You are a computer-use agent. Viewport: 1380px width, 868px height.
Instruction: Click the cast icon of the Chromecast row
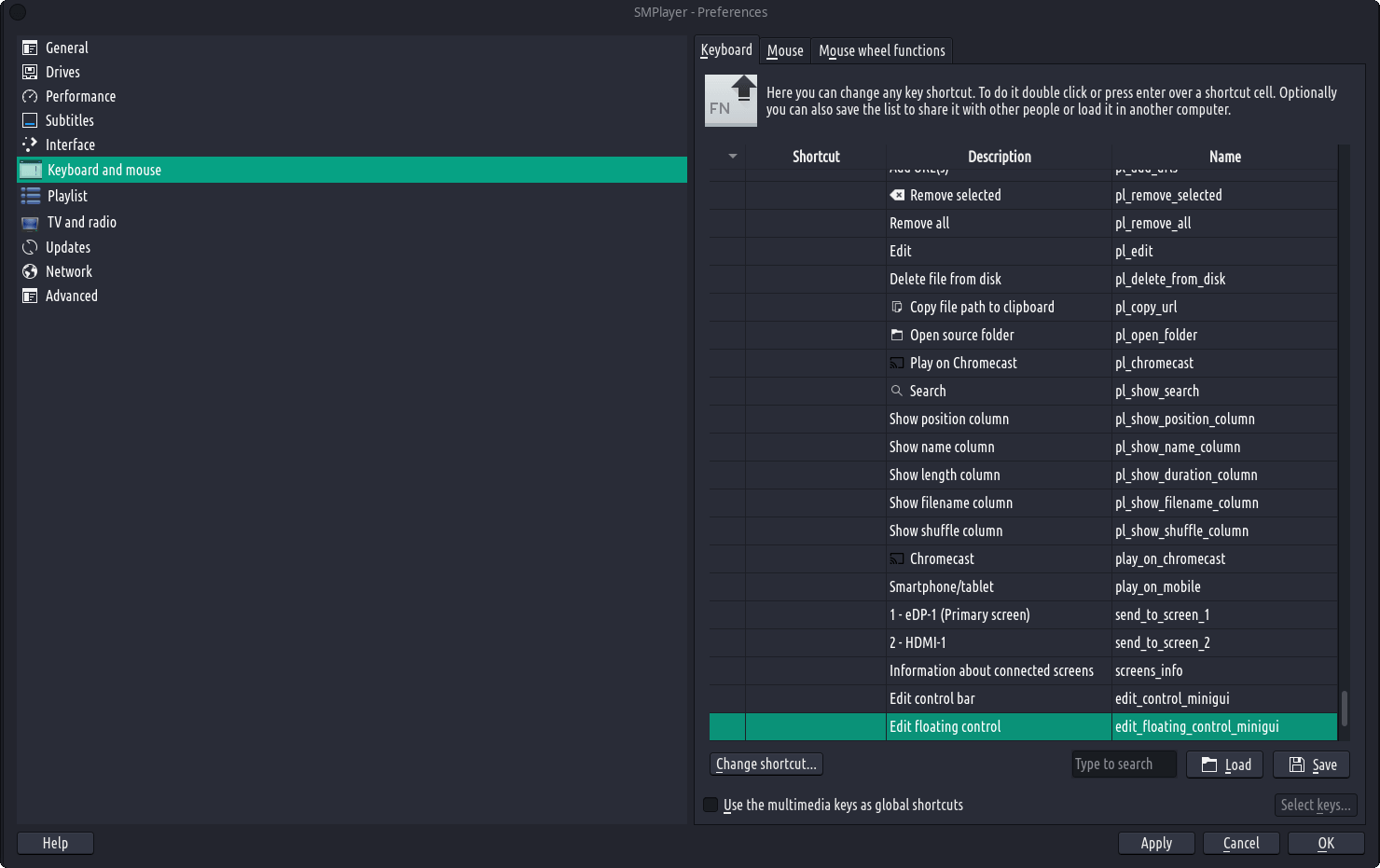897,558
